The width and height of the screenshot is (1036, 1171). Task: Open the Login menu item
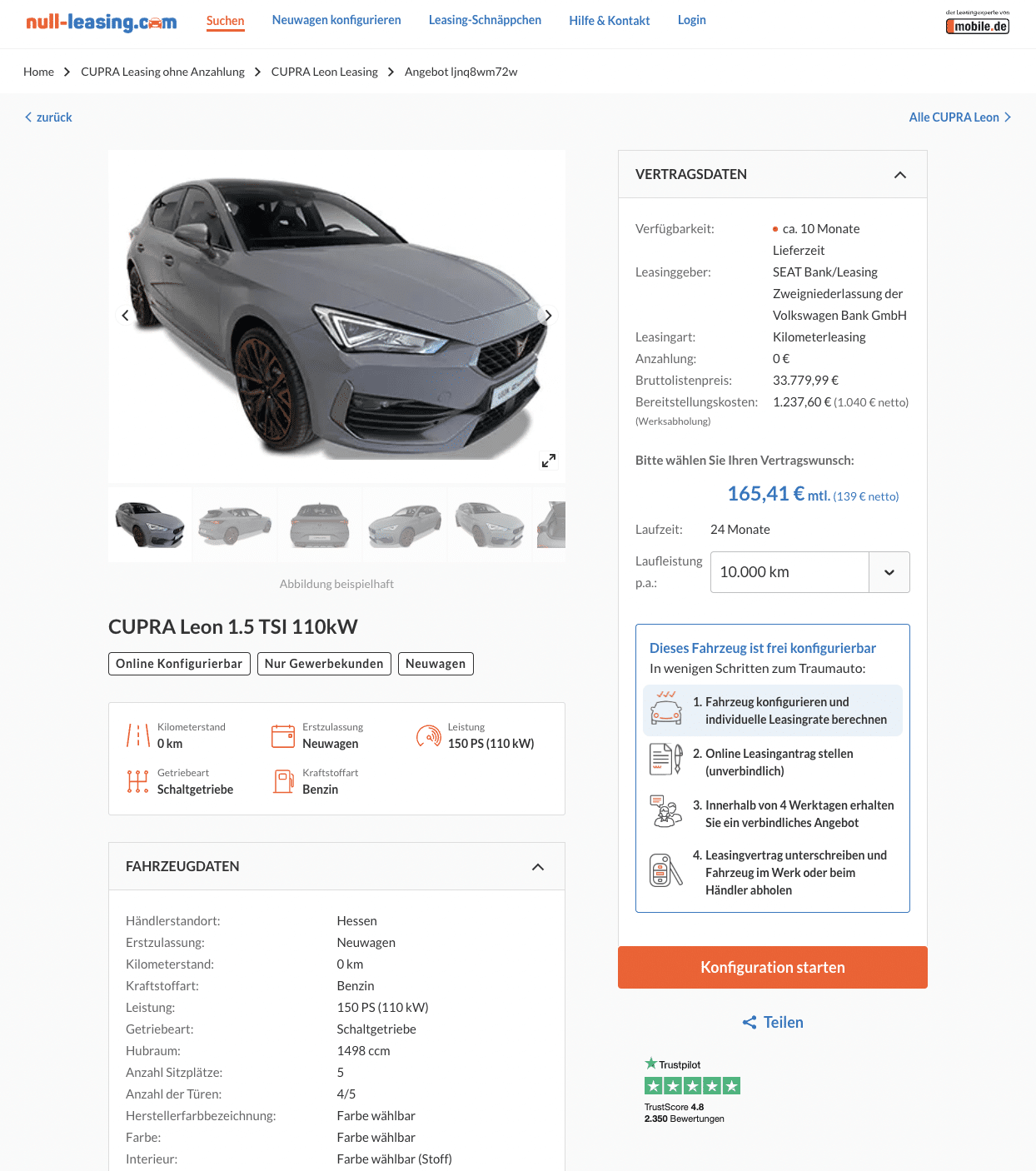point(692,20)
